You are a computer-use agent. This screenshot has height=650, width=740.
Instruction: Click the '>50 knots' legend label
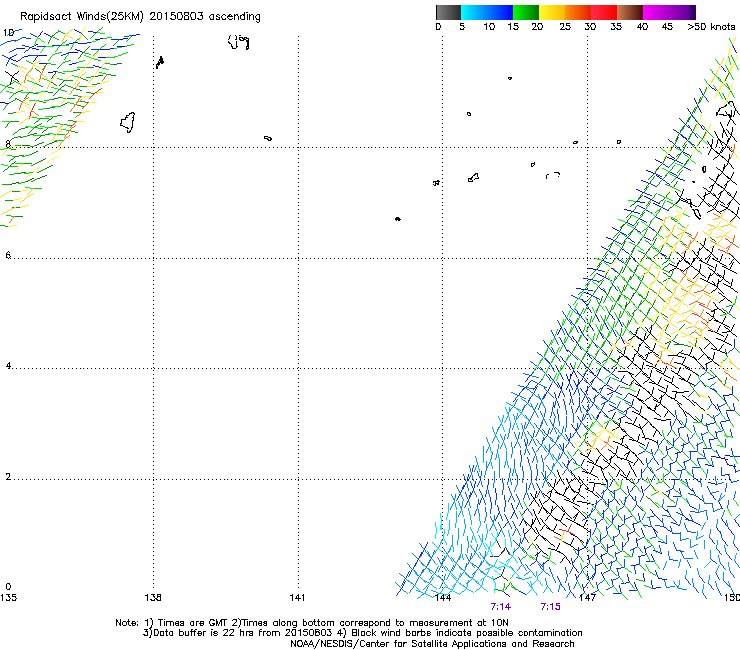click(x=711, y=27)
